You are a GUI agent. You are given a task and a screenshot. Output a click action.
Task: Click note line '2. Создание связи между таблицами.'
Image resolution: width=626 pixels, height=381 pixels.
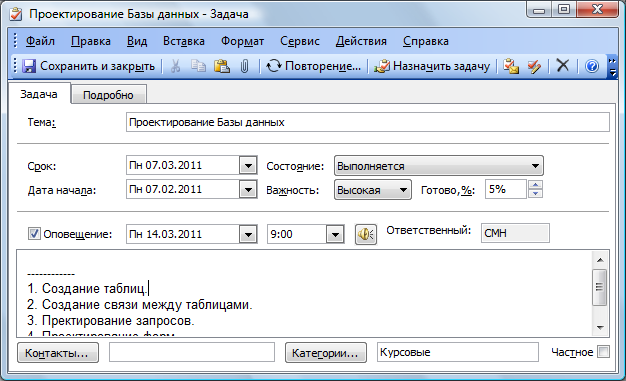coord(140,305)
